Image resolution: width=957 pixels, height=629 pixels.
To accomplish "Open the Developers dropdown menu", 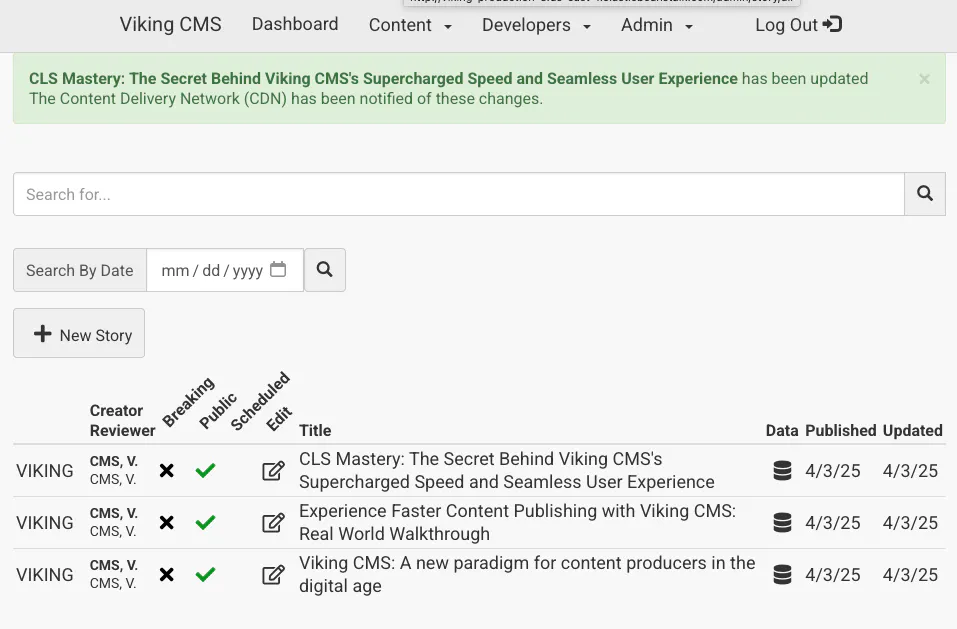I will pos(536,25).
